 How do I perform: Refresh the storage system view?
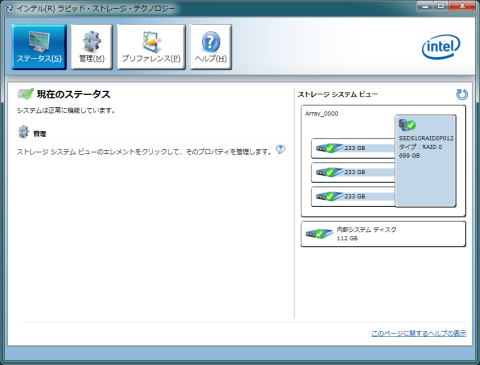(x=462, y=95)
